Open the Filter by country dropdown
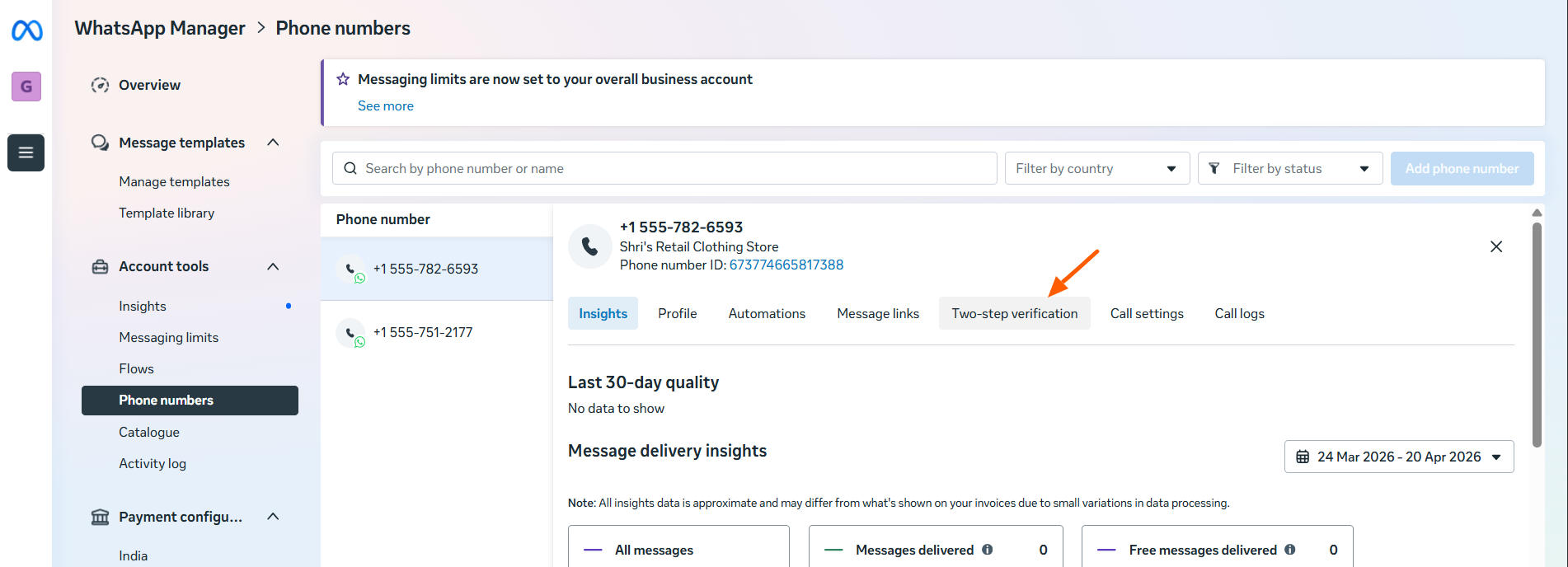The height and width of the screenshot is (567, 1568). click(1097, 168)
